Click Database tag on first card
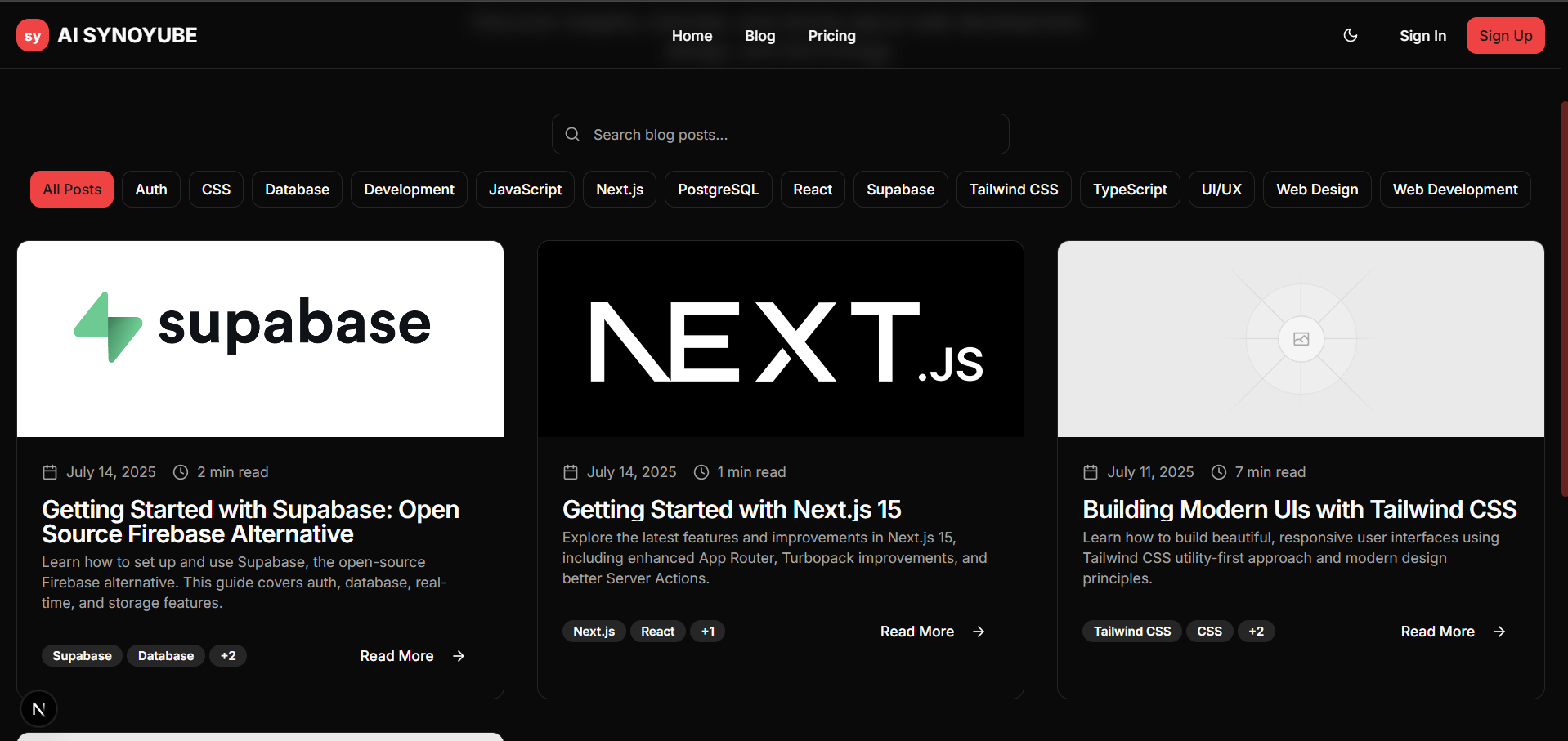Viewport: 1568px width, 741px height. [166, 656]
